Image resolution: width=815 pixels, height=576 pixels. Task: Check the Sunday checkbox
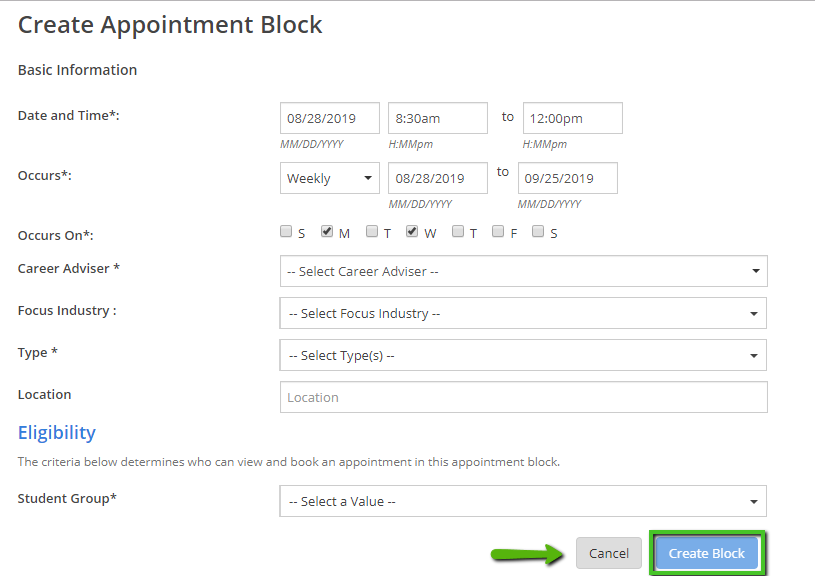point(287,232)
